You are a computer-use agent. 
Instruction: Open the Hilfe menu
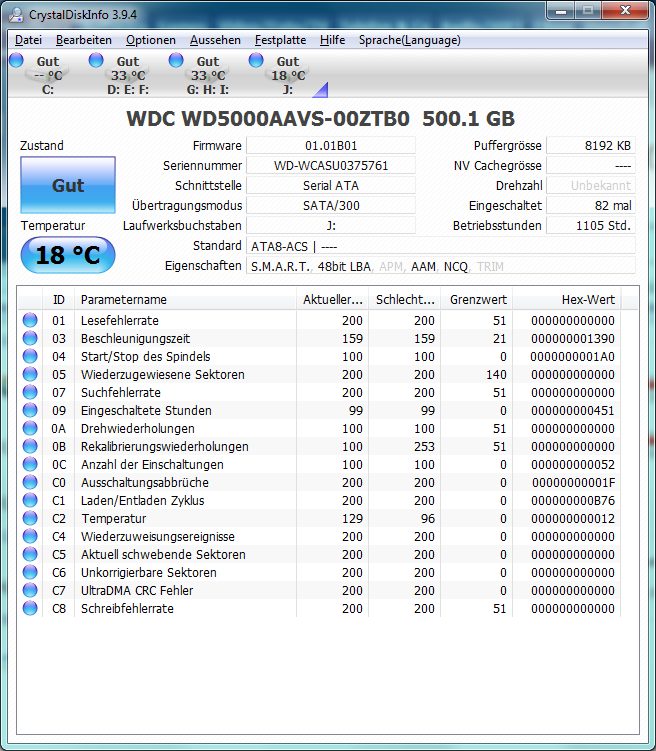point(332,40)
